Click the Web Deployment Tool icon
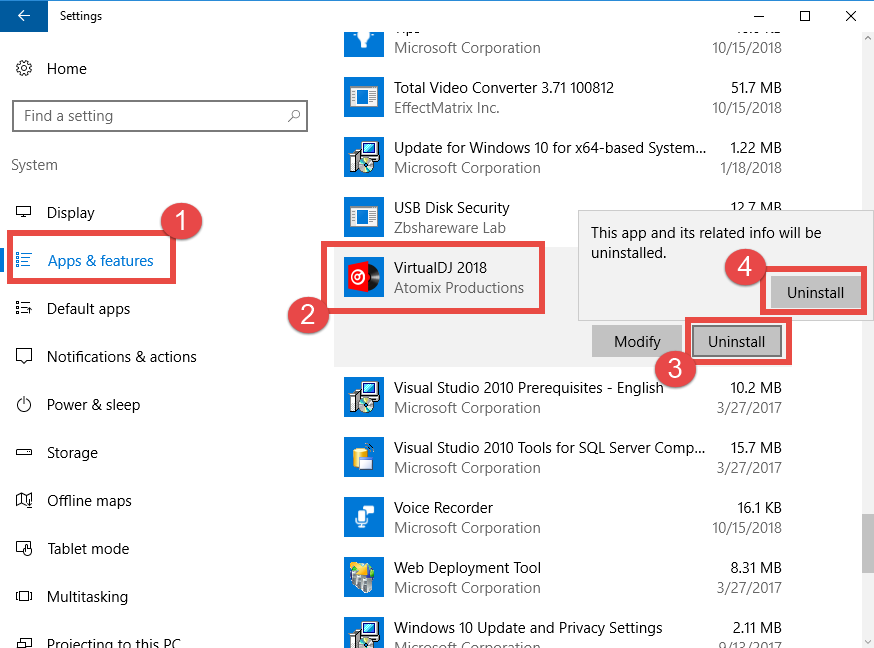874x648 pixels. point(364,577)
